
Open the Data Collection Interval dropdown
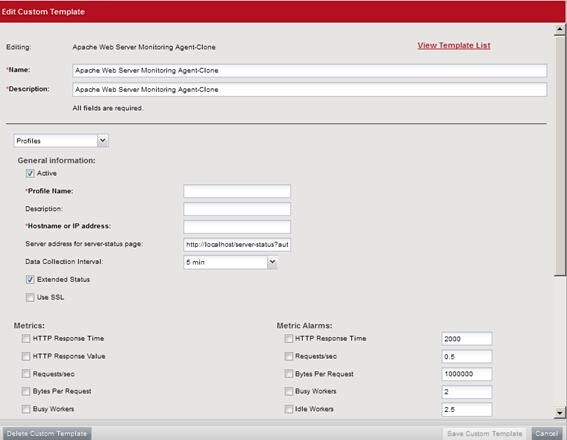[x=230, y=262]
